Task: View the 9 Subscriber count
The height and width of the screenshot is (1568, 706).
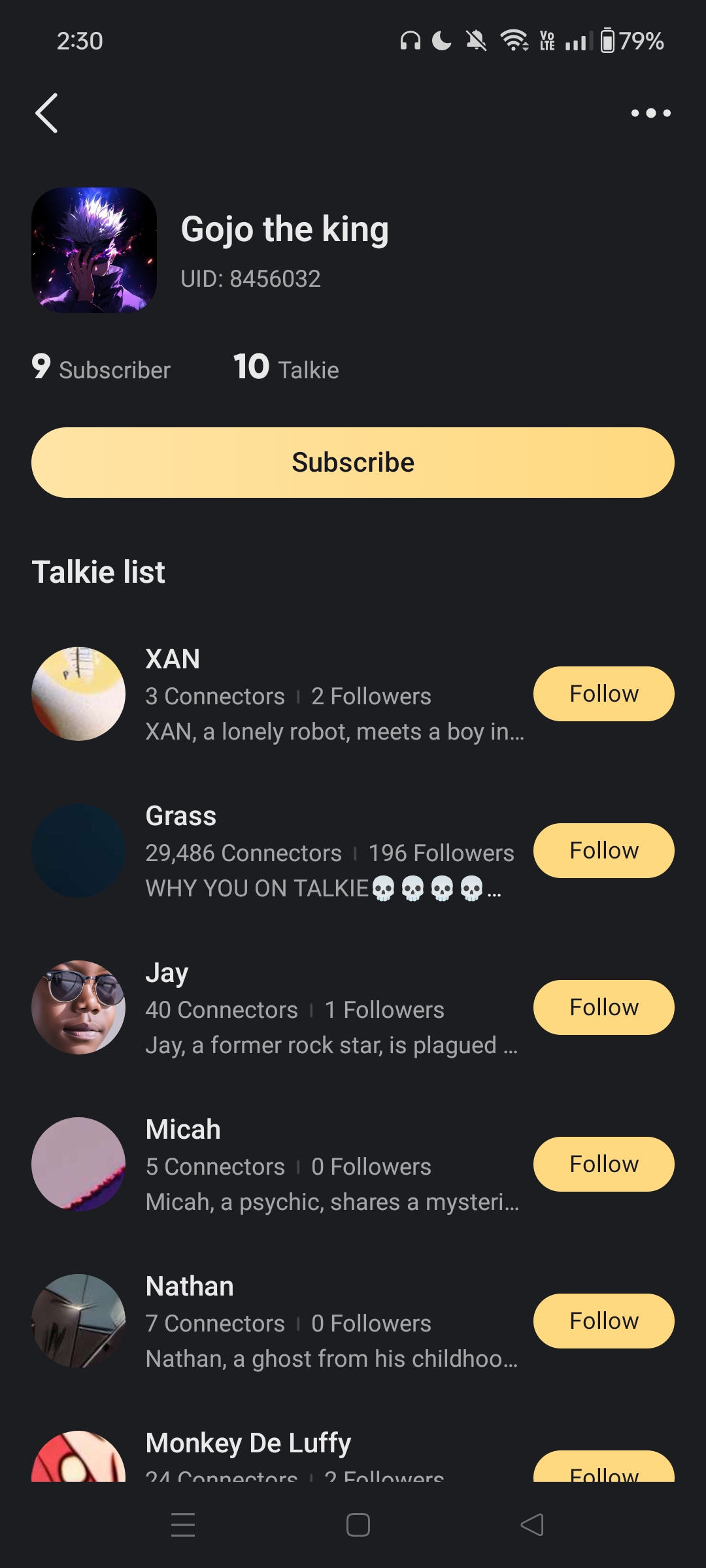Action: point(101,368)
